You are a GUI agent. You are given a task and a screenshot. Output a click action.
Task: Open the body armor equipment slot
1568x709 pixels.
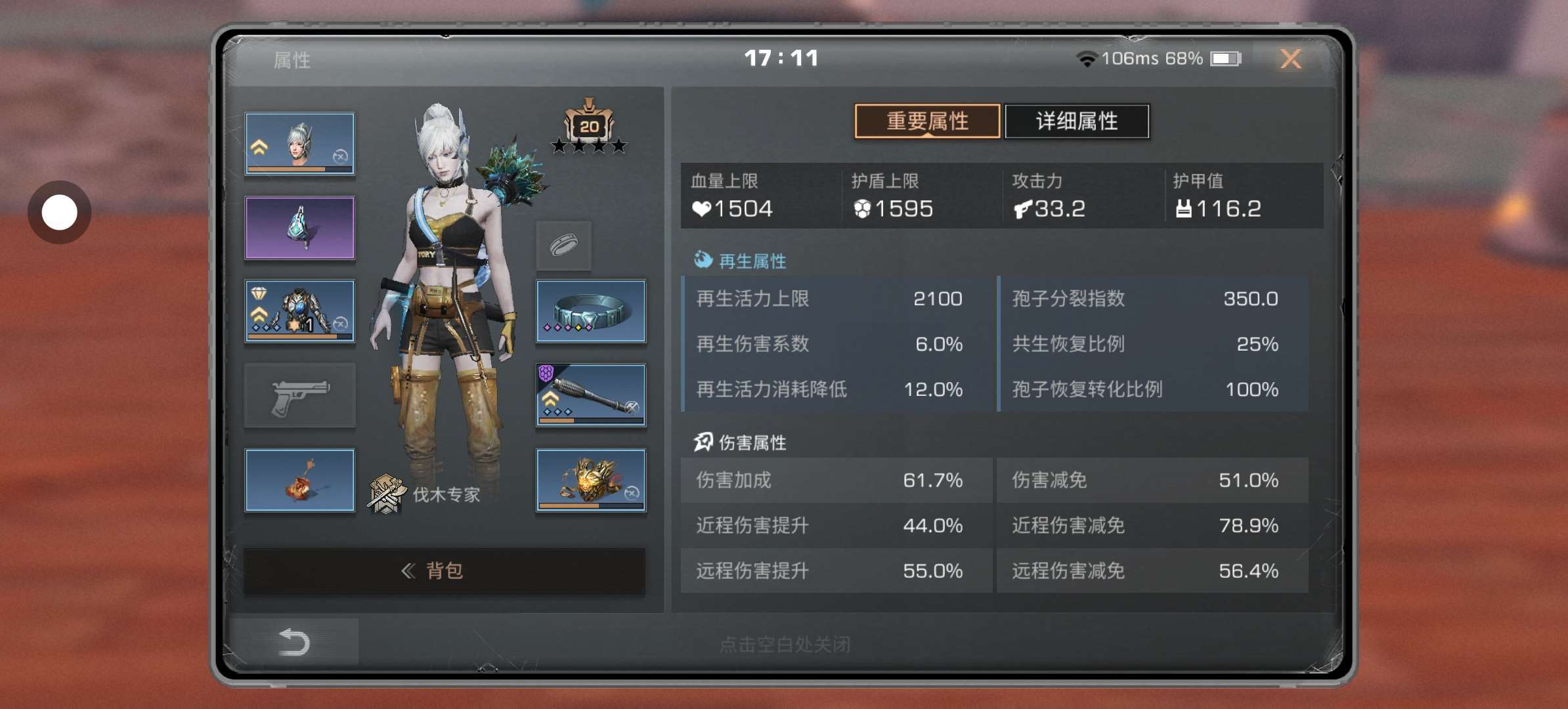300,311
